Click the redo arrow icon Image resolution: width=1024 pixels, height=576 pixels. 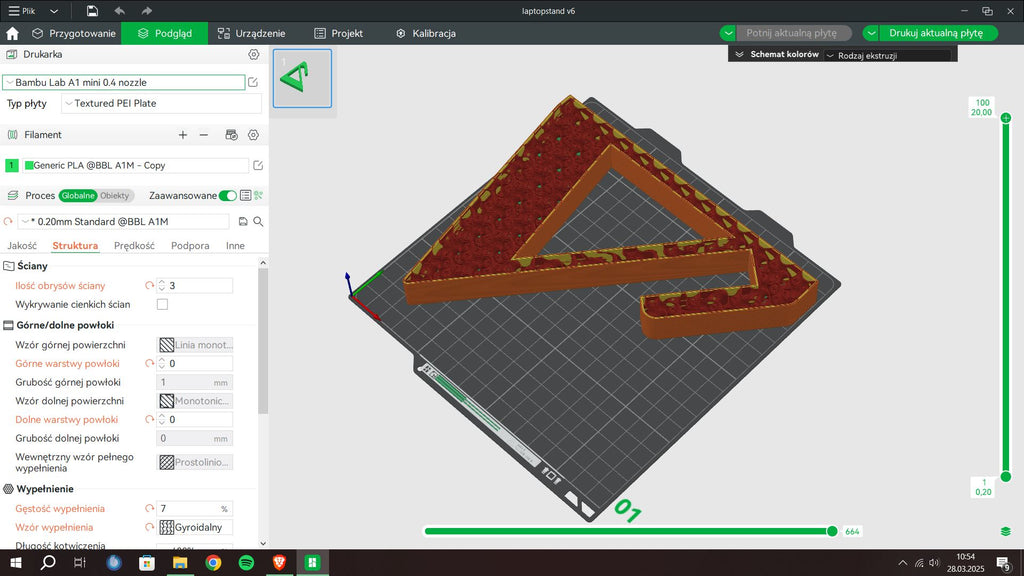point(147,11)
